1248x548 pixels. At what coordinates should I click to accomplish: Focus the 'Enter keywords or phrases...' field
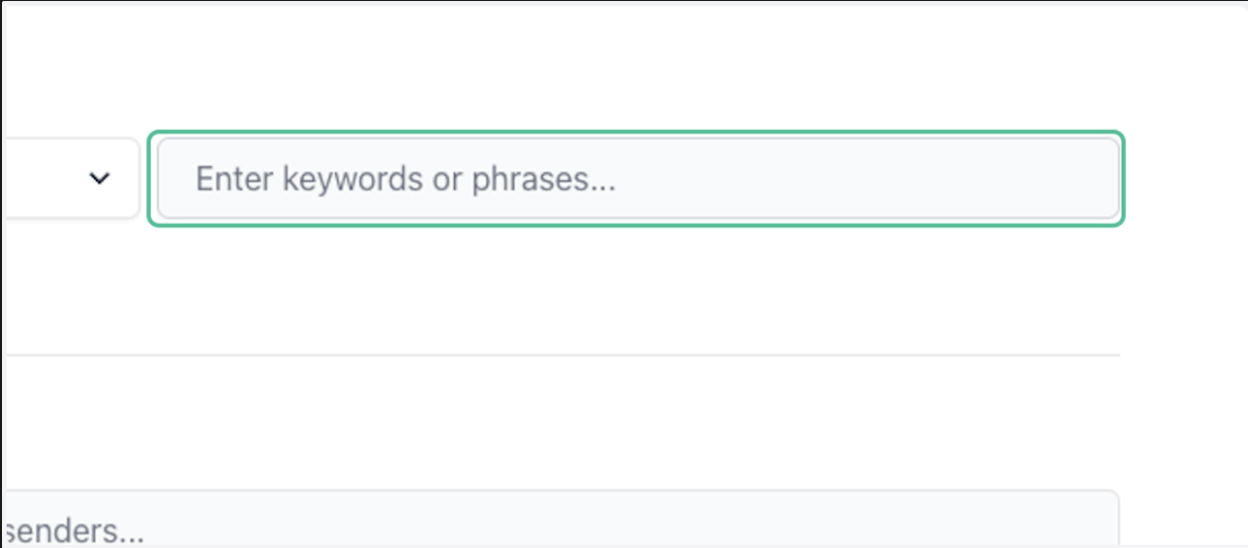coord(637,178)
